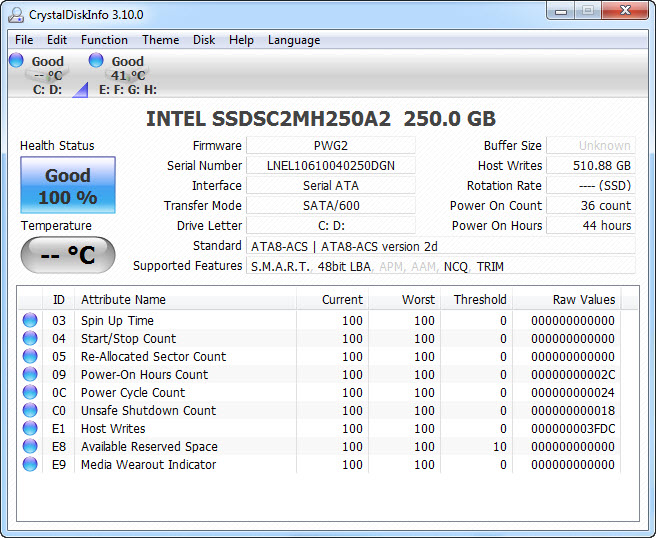Click the Host Writes field 510.88 GB

pos(591,165)
